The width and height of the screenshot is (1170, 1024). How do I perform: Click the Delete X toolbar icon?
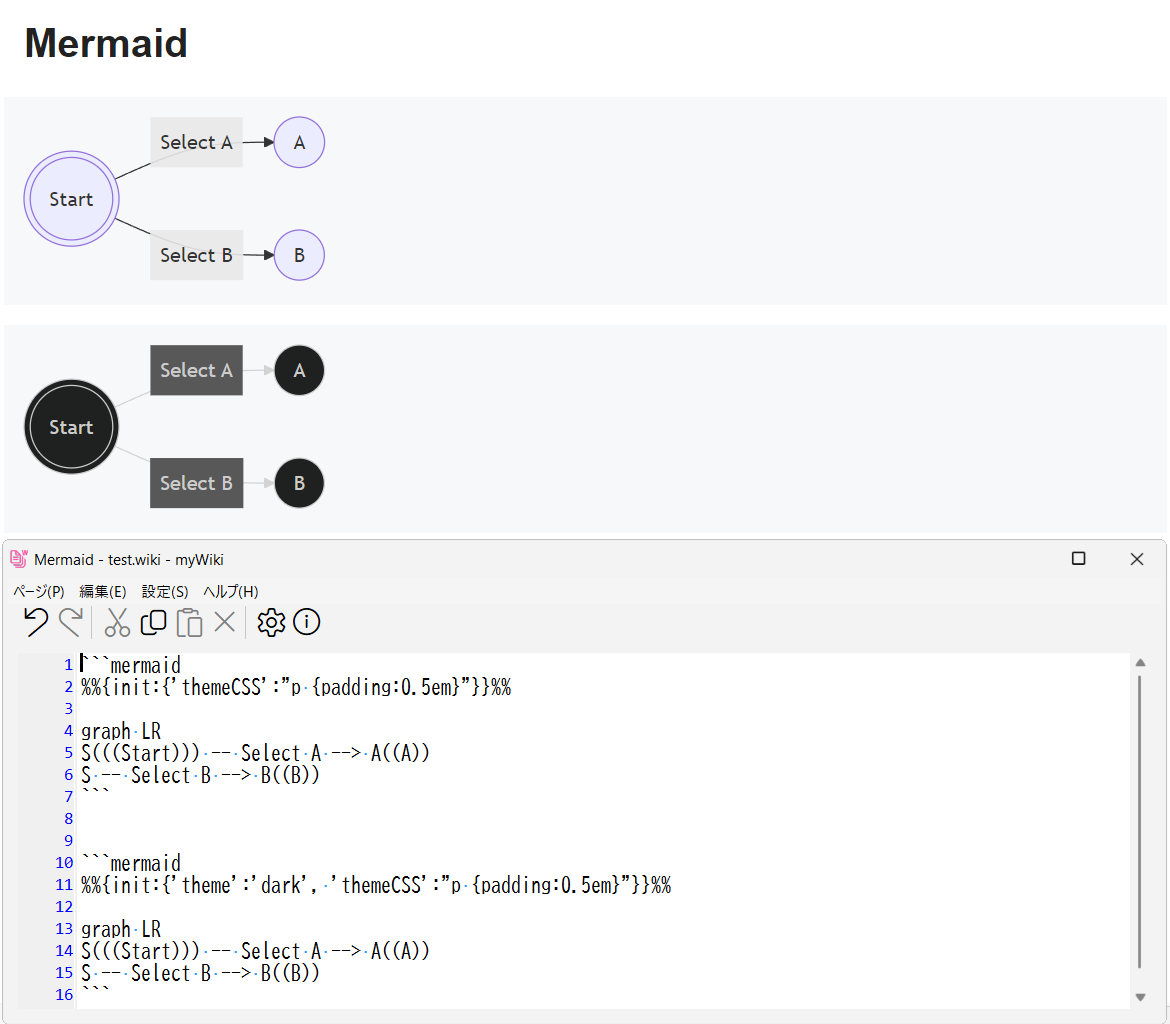(225, 622)
